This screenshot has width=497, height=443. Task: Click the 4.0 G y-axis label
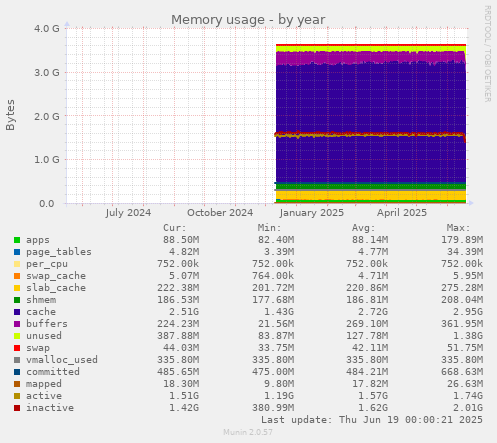click(x=47, y=28)
